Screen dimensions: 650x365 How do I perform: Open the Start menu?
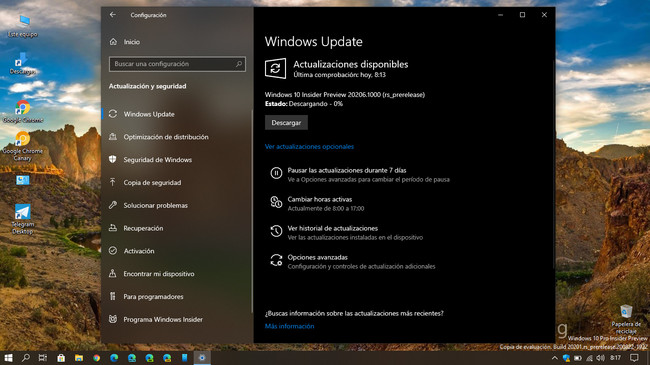tap(8, 358)
